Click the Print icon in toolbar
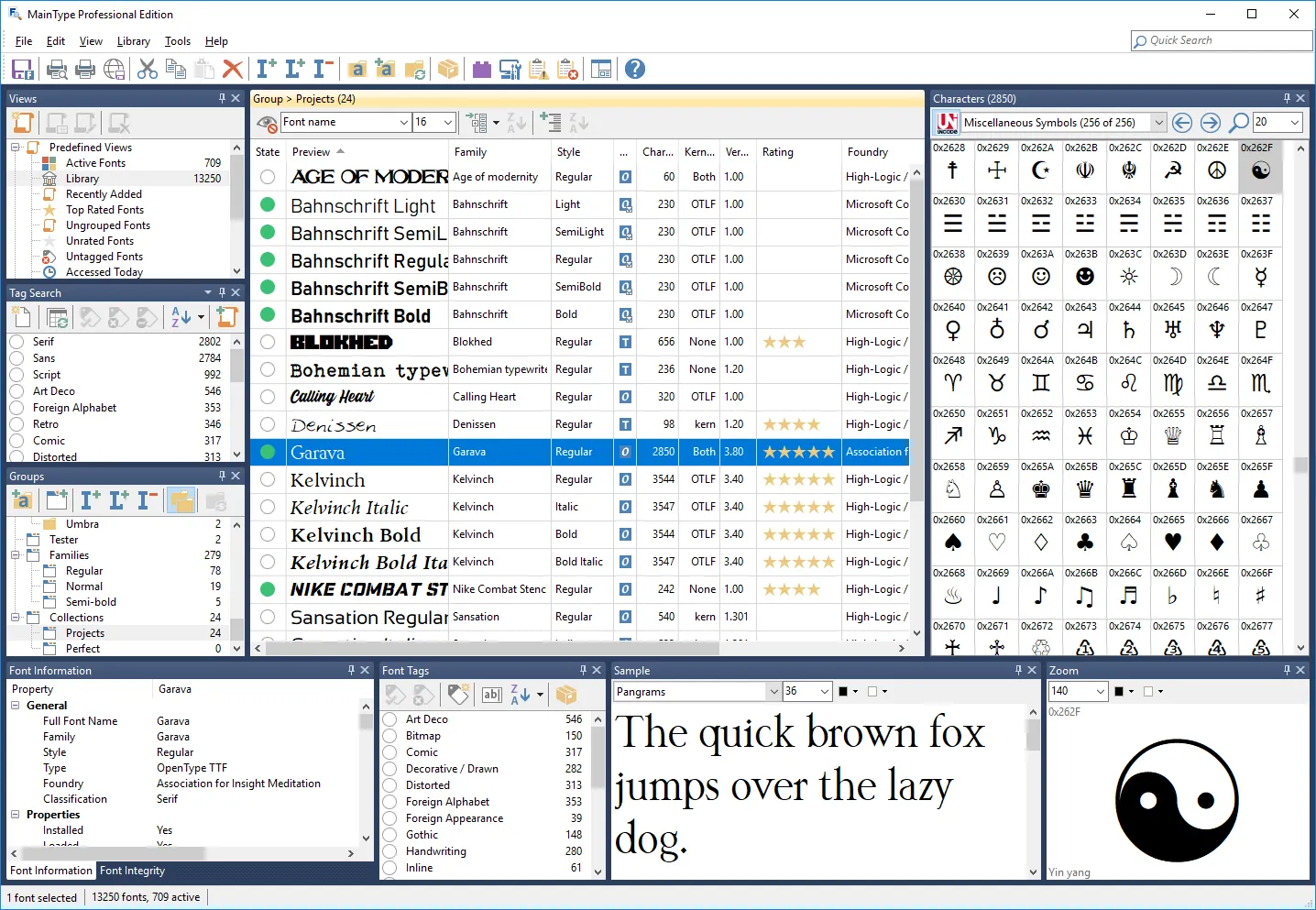The image size is (1316, 910). point(85,69)
